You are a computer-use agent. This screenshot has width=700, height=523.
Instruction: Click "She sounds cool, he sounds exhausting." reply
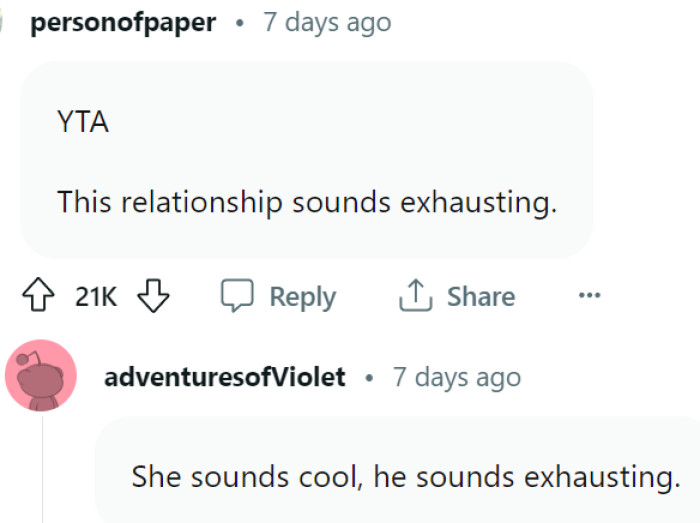click(406, 476)
